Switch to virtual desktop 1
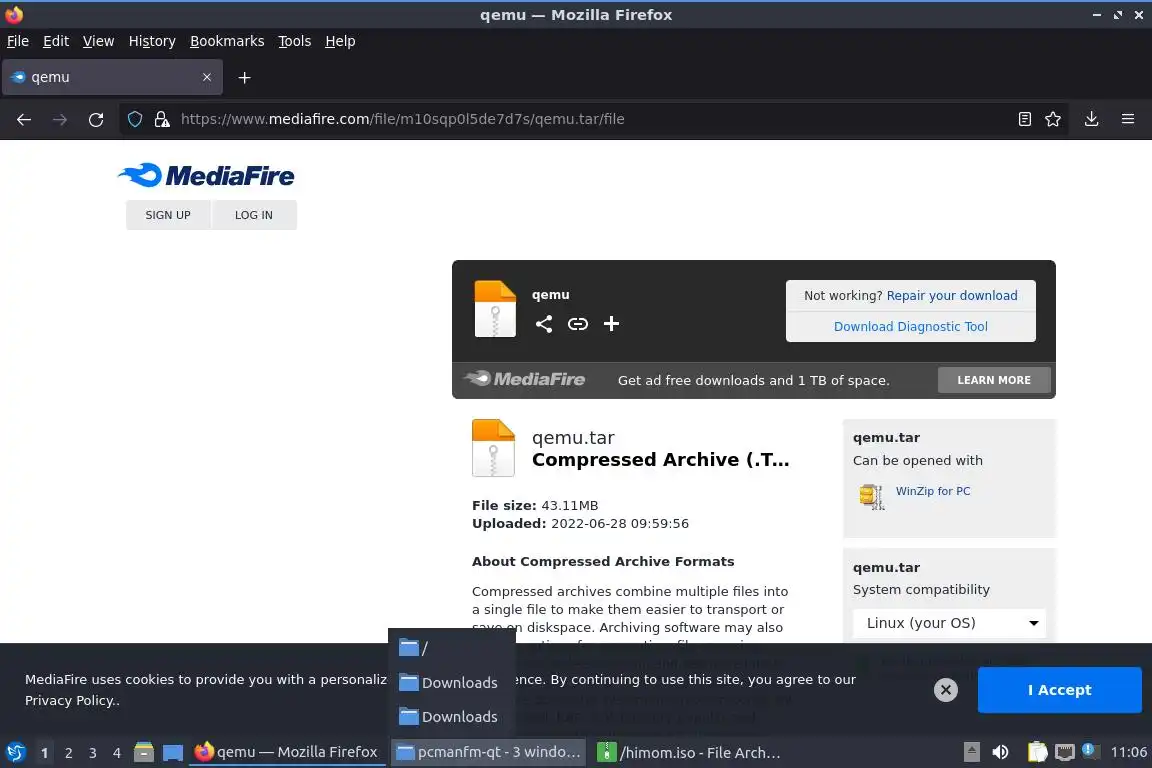 (44, 753)
